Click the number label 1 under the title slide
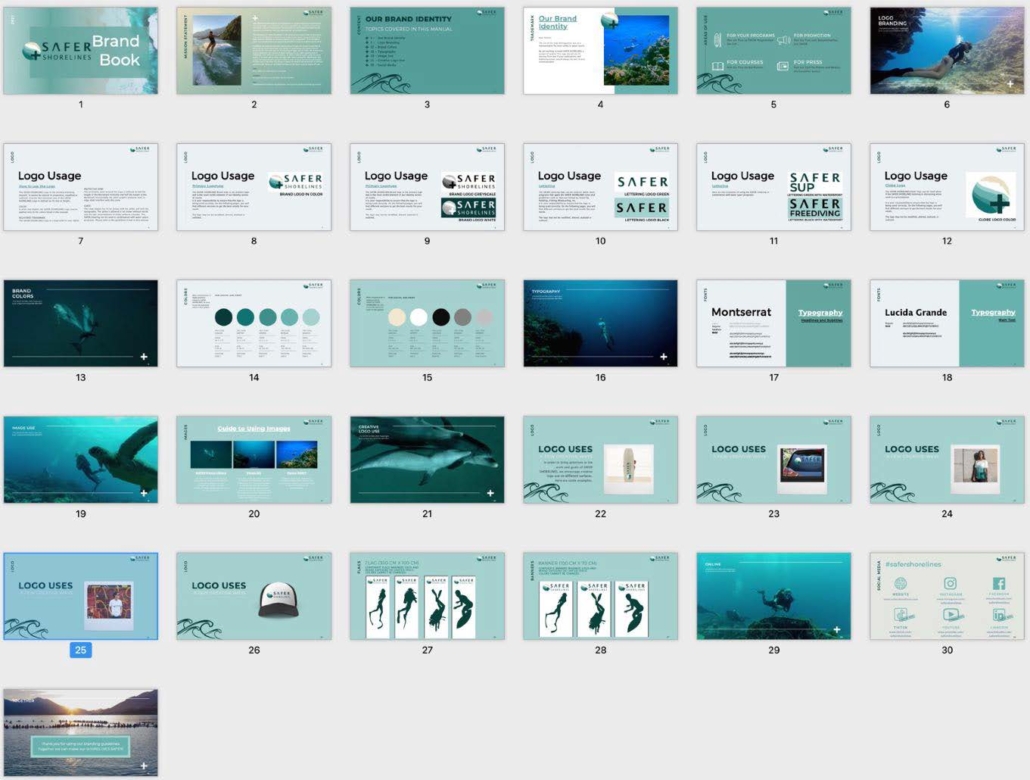Image resolution: width=1030 pixels, height=780 pixels. (81, 104)
